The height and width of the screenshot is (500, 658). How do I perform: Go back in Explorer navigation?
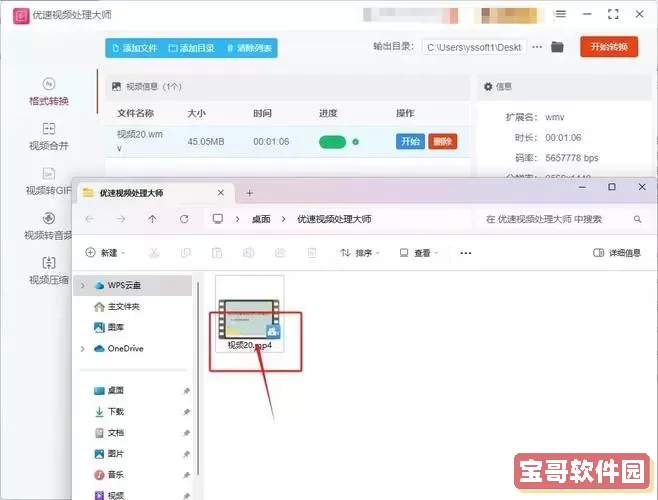click(89, 219)
